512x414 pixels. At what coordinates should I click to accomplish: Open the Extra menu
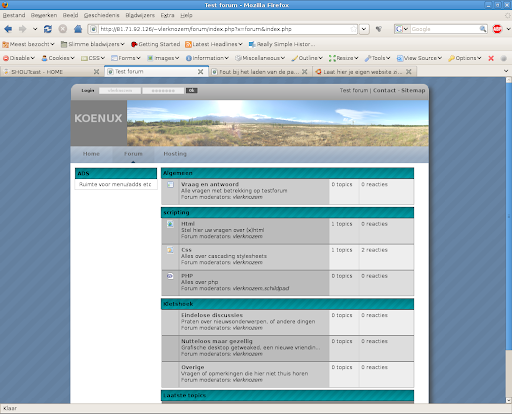tap(167, 15)
